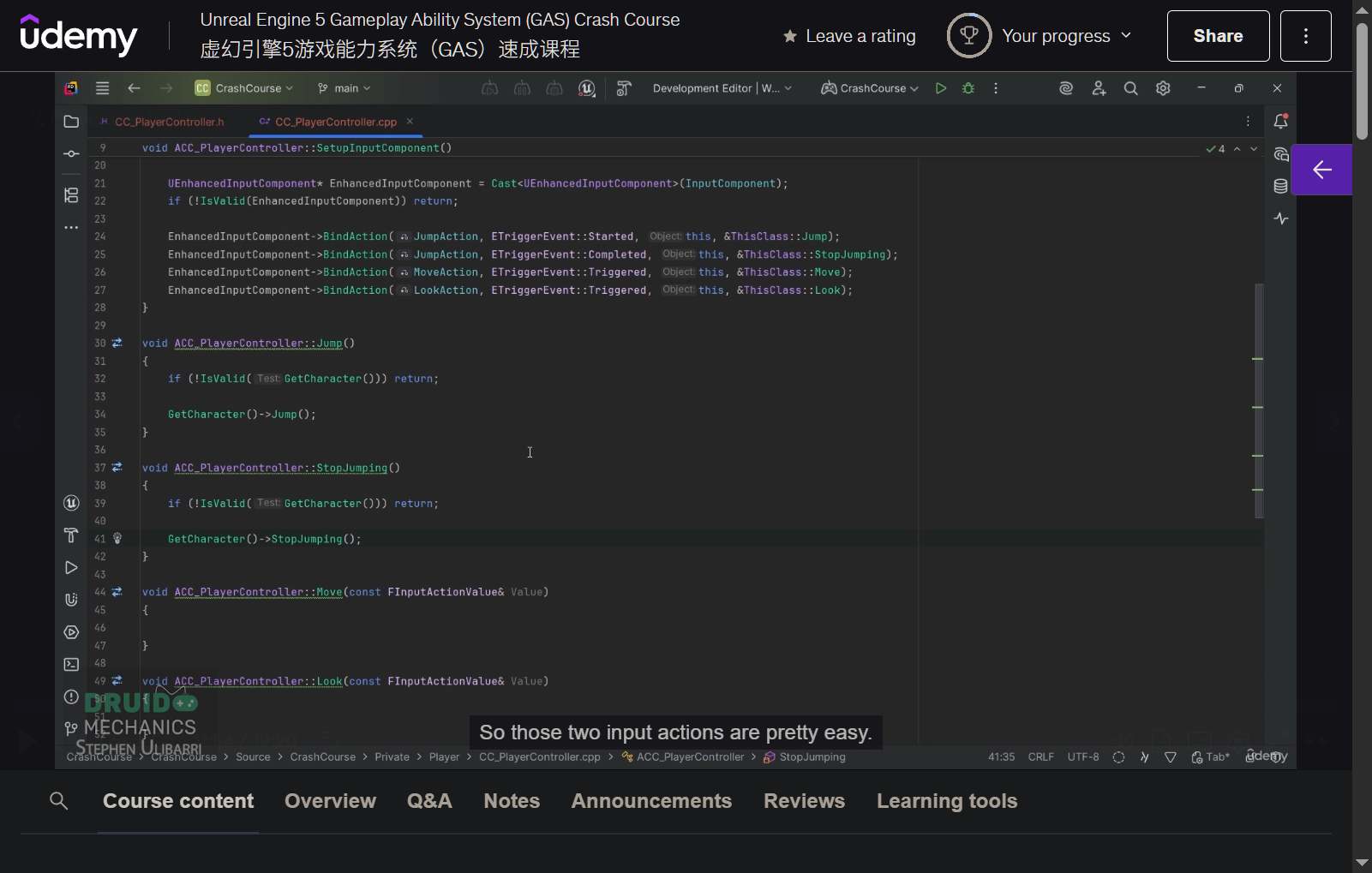This screenshot has height=873, width=1372.
Task: Search course content with magnifier icon
Action: coord(58,801)
